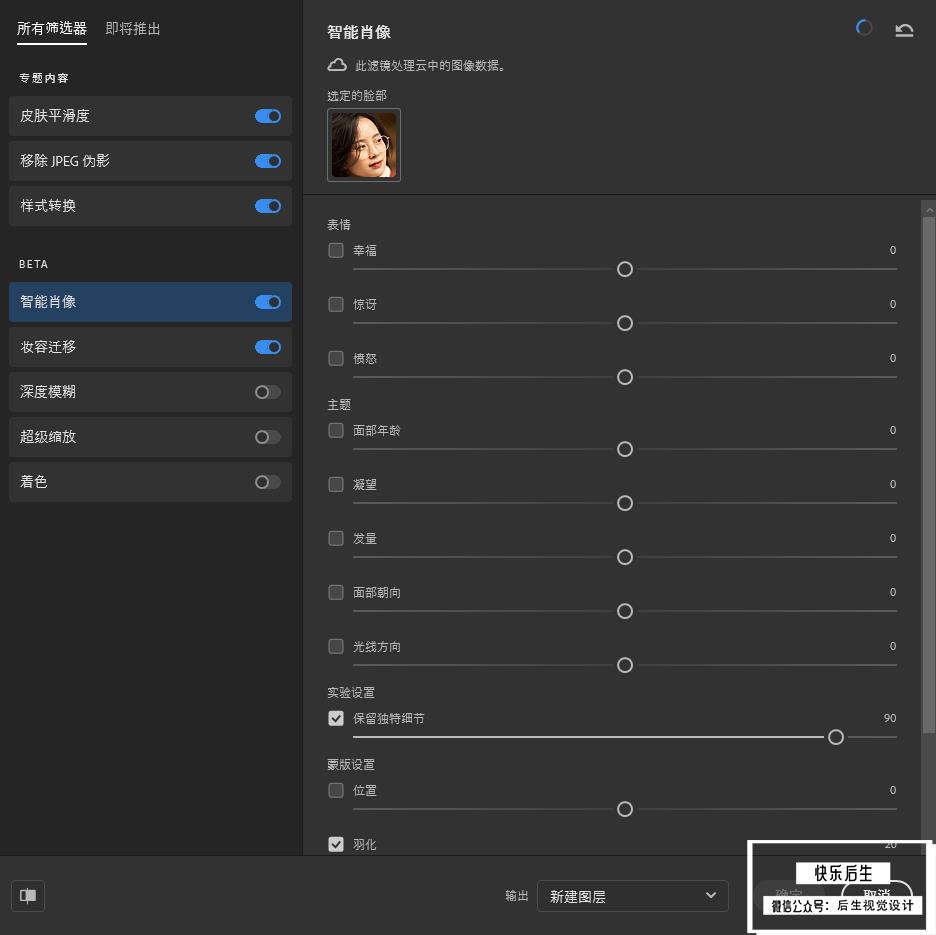Turn off the 妆容迁移 switch

coord(268,347)
